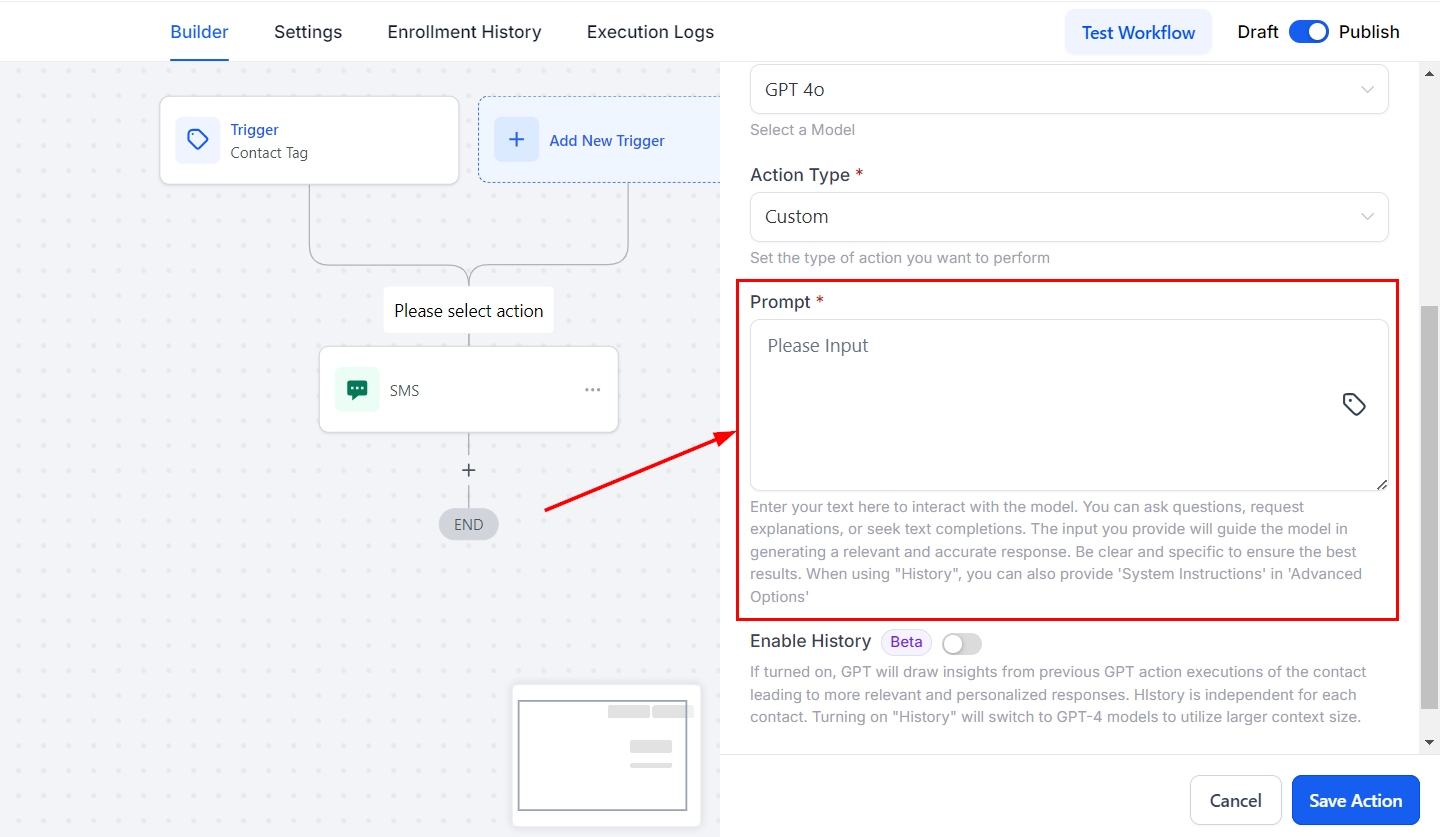Expand the Action Type Custom dropdown
Image resolution: width=1440 pixels, height=837 pixels.
[x=1068, y=217]
